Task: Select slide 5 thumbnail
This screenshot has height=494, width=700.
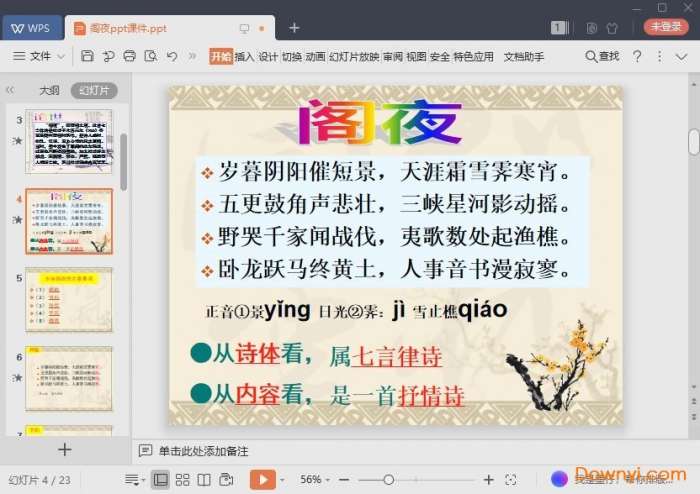Action: click(x=69, y=300)
